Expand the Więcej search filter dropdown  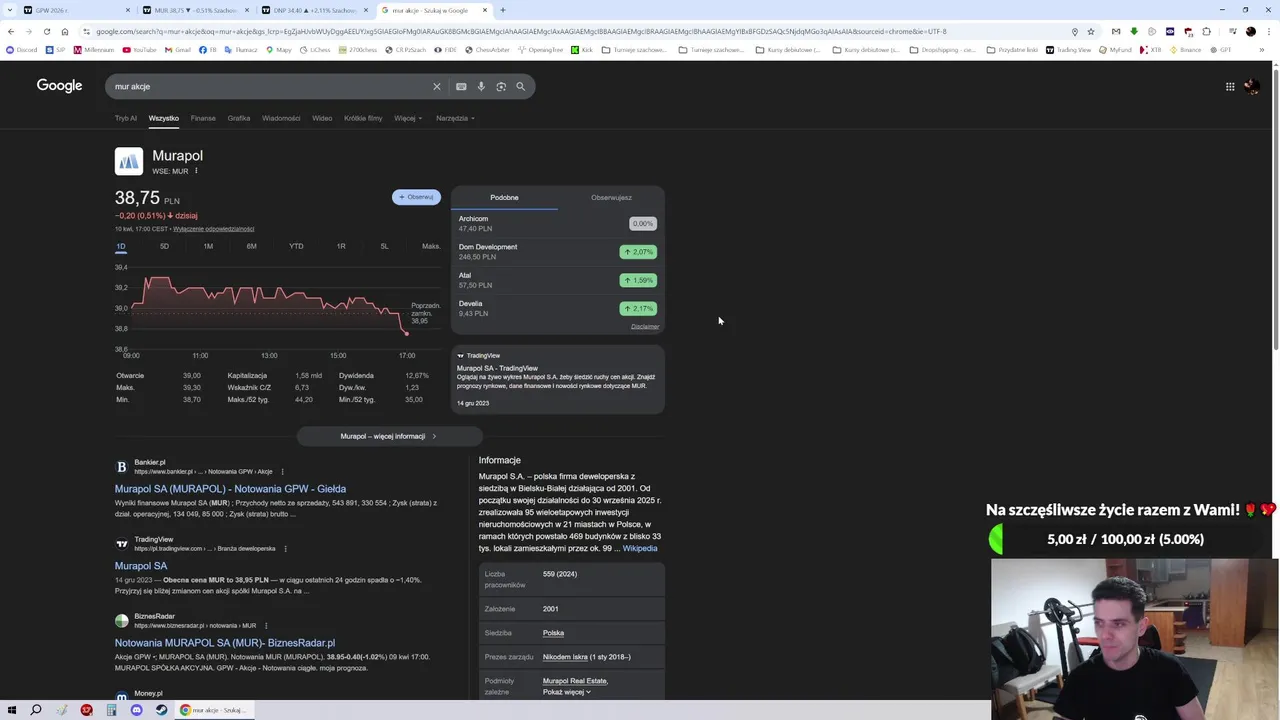click(408, 118)
